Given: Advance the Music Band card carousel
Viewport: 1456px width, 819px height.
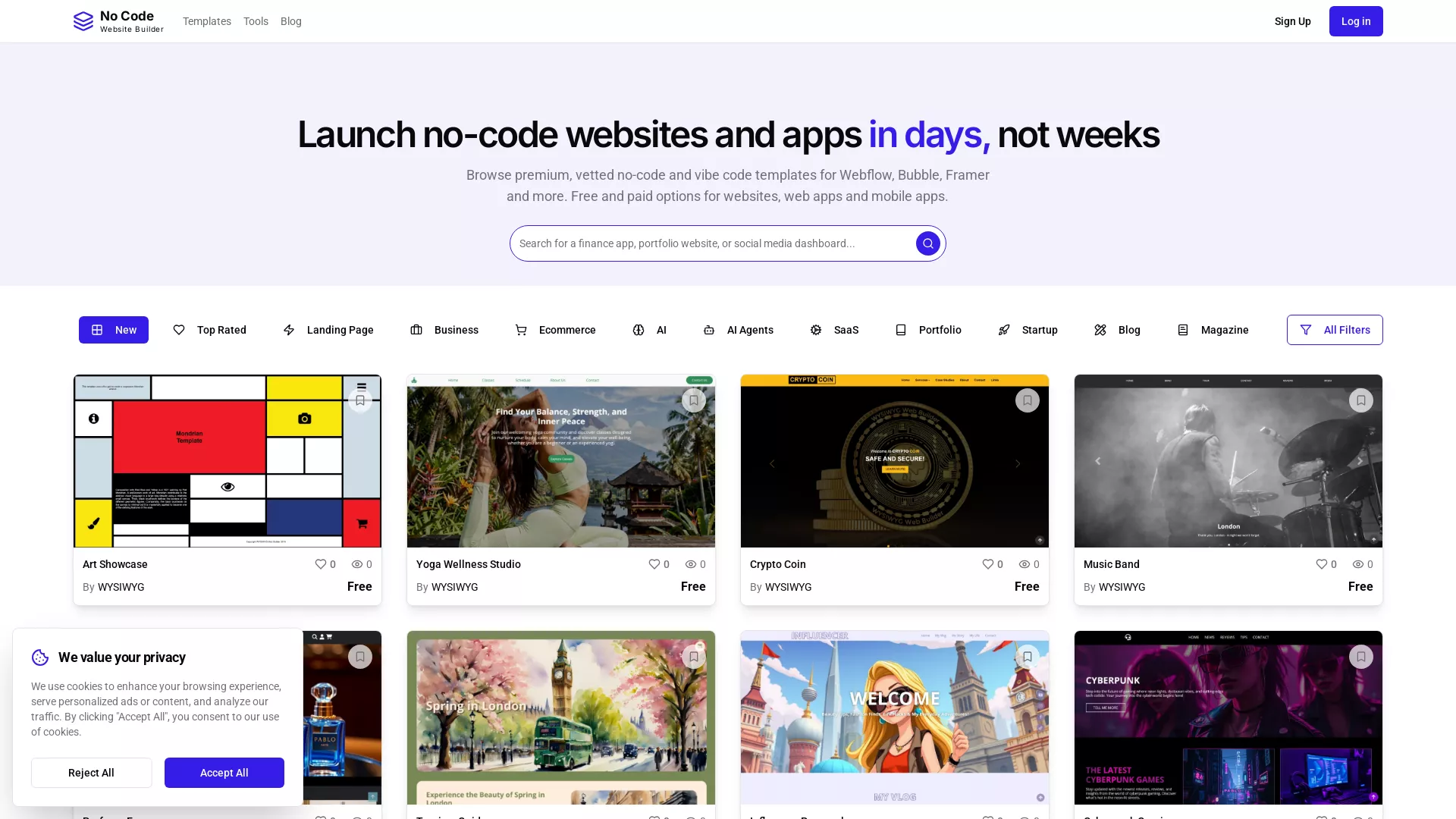Looking at the screenshot, I should pyautogui.click(x=1360, y=460).
